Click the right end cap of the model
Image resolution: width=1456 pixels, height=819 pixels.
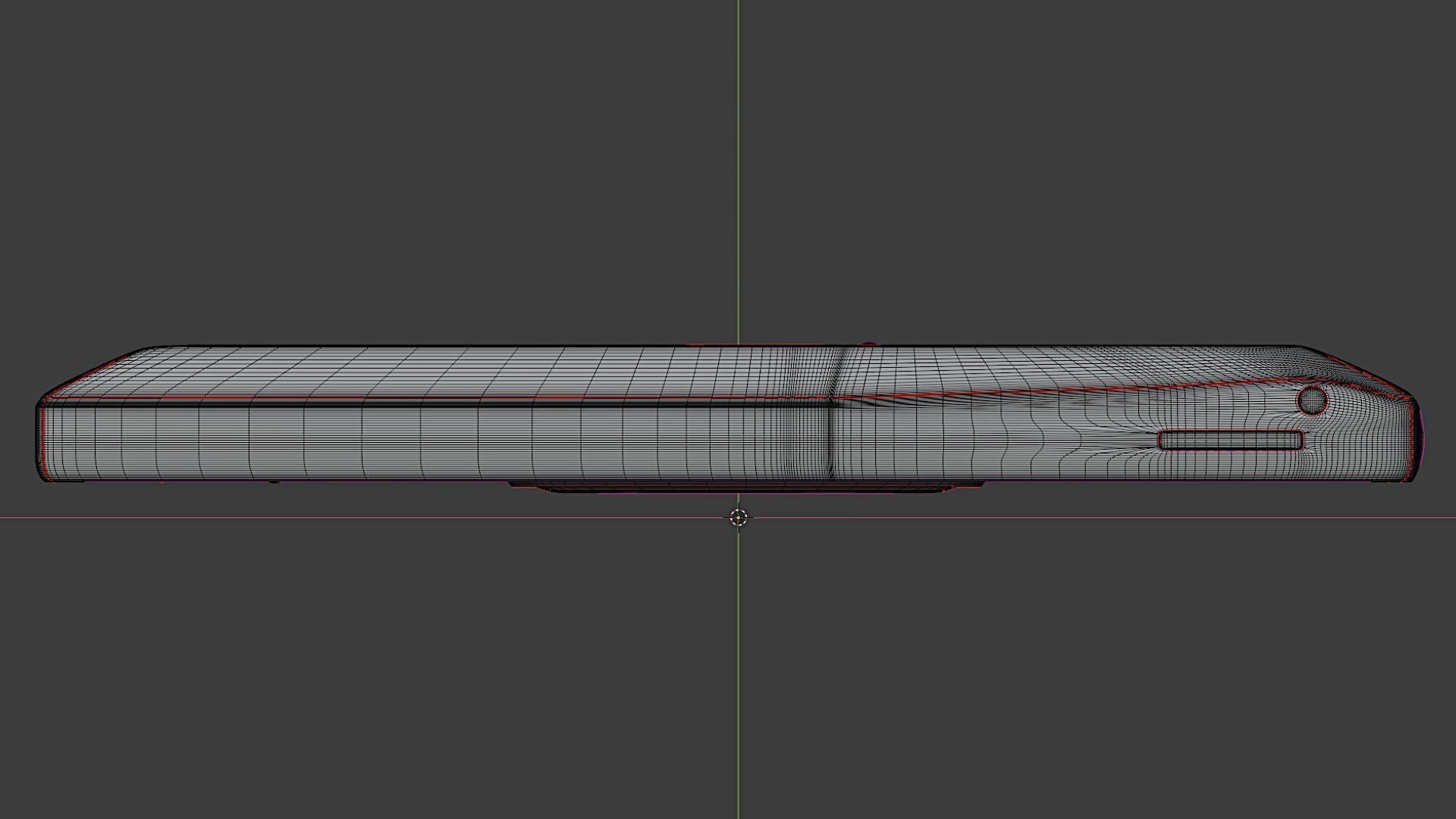pos(1416,440)
